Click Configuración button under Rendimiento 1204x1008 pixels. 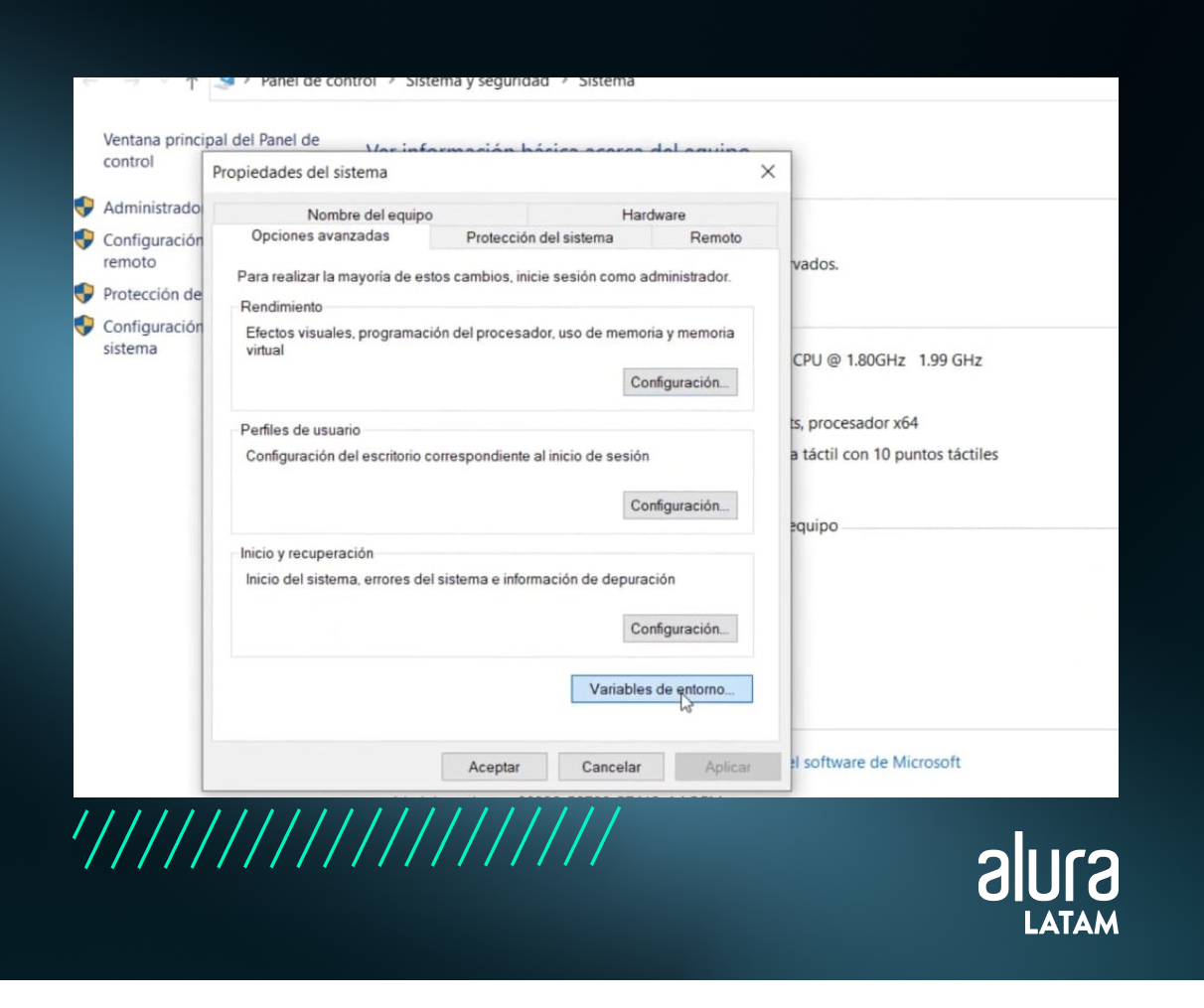(x=680, y=382)
